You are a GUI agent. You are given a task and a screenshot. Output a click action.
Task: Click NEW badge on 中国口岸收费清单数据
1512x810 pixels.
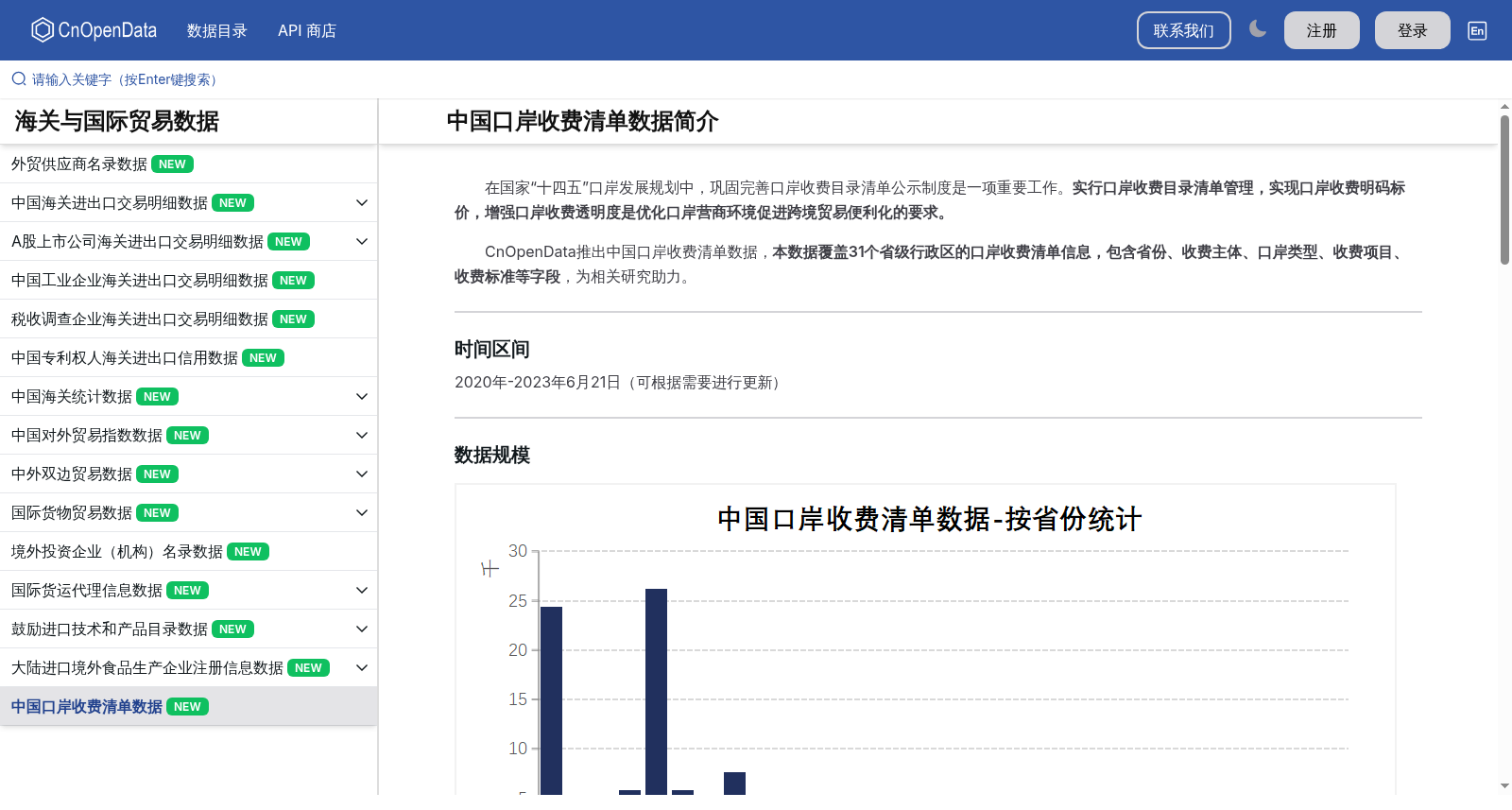tap(187, 706)
